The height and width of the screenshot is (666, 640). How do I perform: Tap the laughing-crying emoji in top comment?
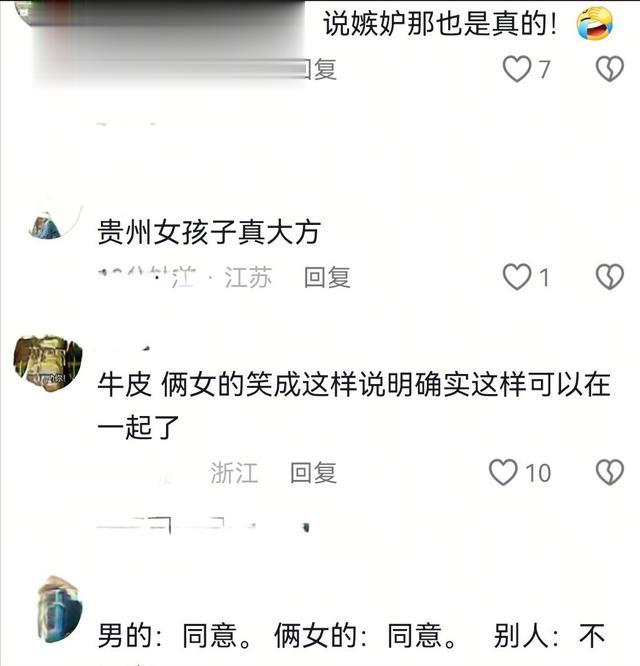pyautogui.click(x=595, y=23)
